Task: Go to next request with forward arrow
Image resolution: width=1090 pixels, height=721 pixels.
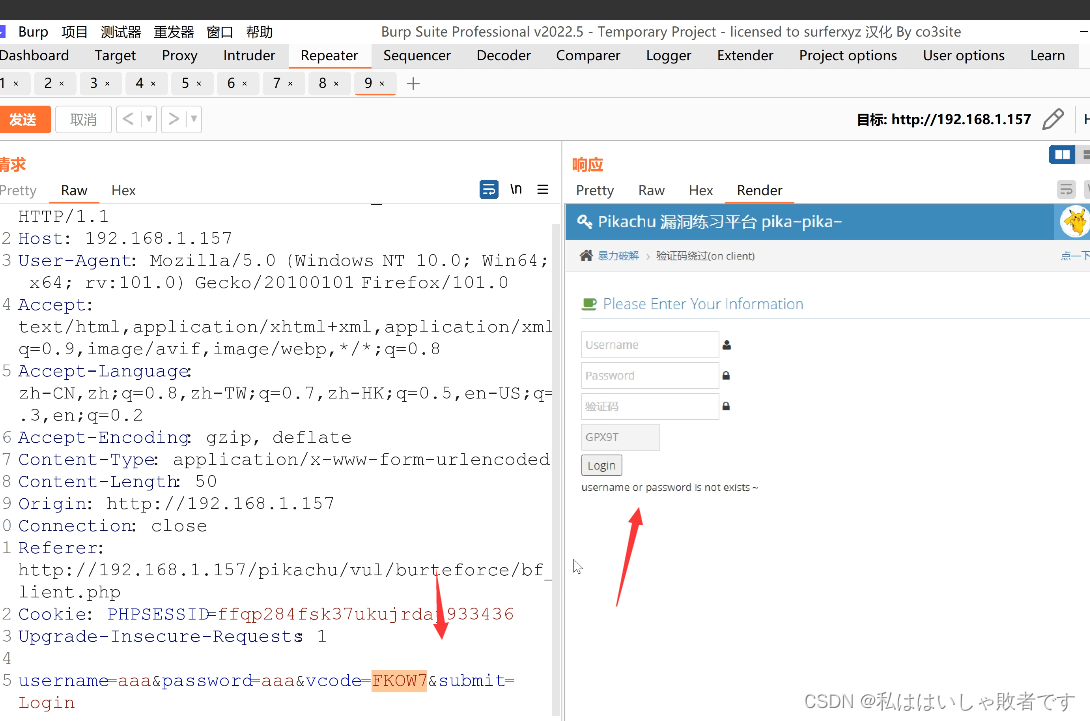Action: (x=174, y=120)
